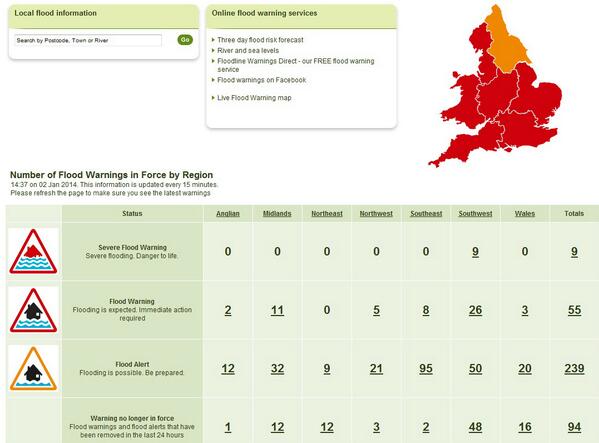This screenshot has width=599, height=443.
Task: Open Floodline Warnings Direct service link
Action: [x=296, y=65]
